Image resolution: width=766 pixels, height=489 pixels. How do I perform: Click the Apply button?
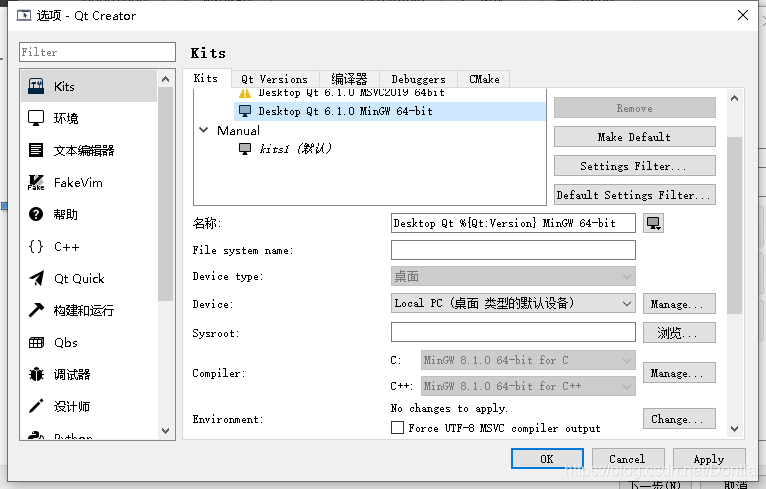709,459
